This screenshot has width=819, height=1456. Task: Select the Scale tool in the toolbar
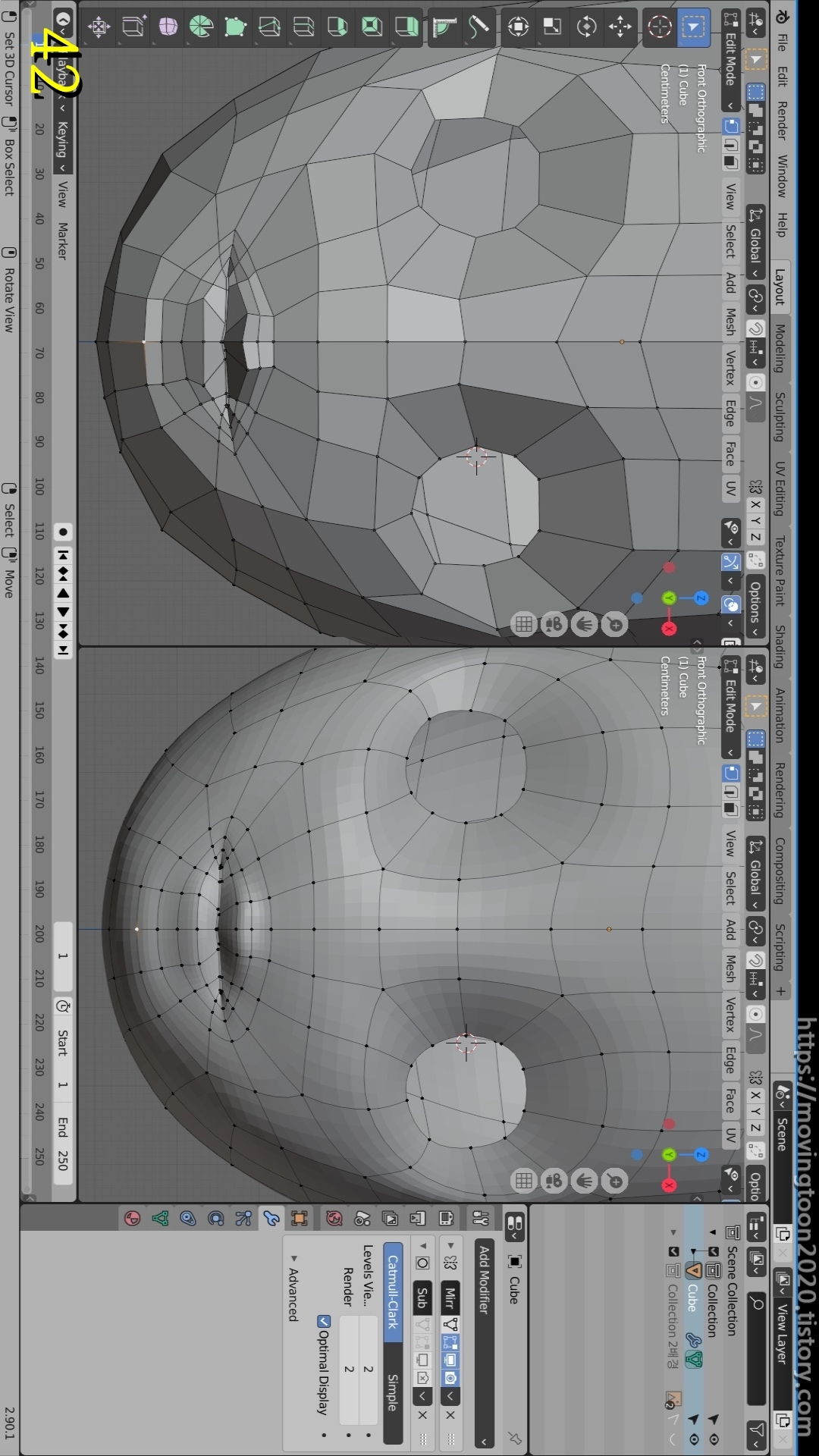point(552,27)
